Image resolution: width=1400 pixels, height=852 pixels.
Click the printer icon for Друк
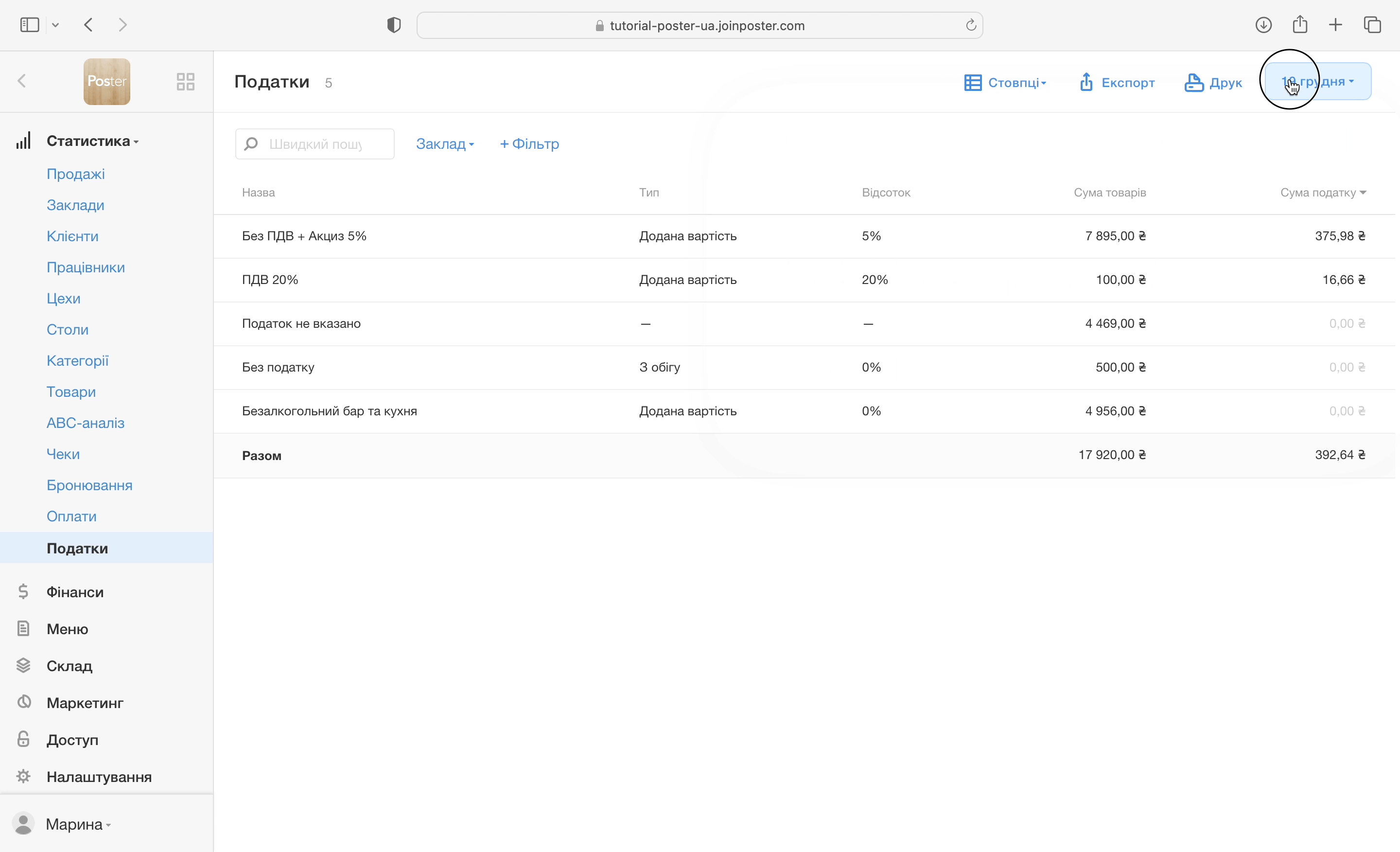coord(1193,82)
